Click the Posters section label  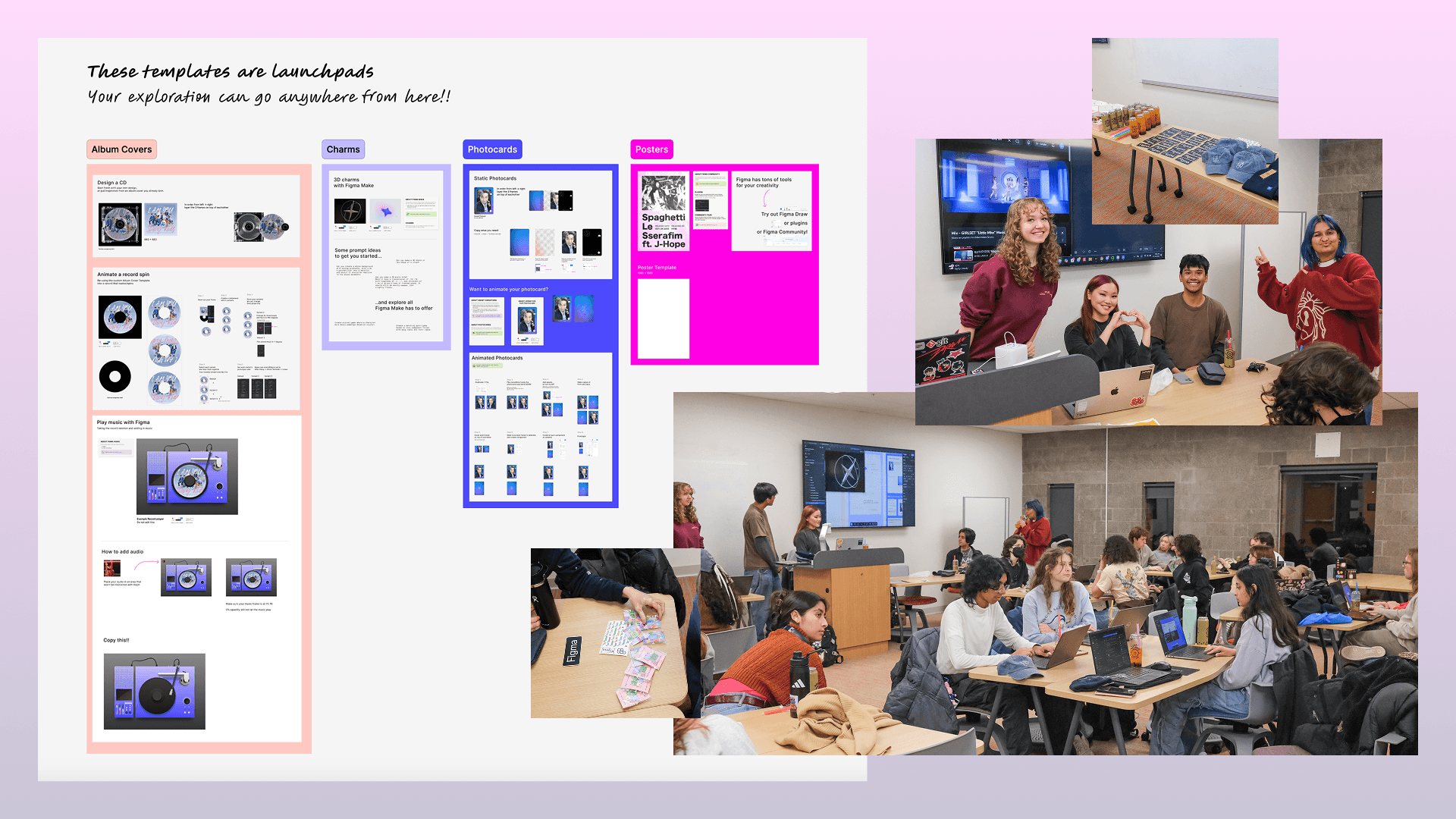click(x=651, y=149)
